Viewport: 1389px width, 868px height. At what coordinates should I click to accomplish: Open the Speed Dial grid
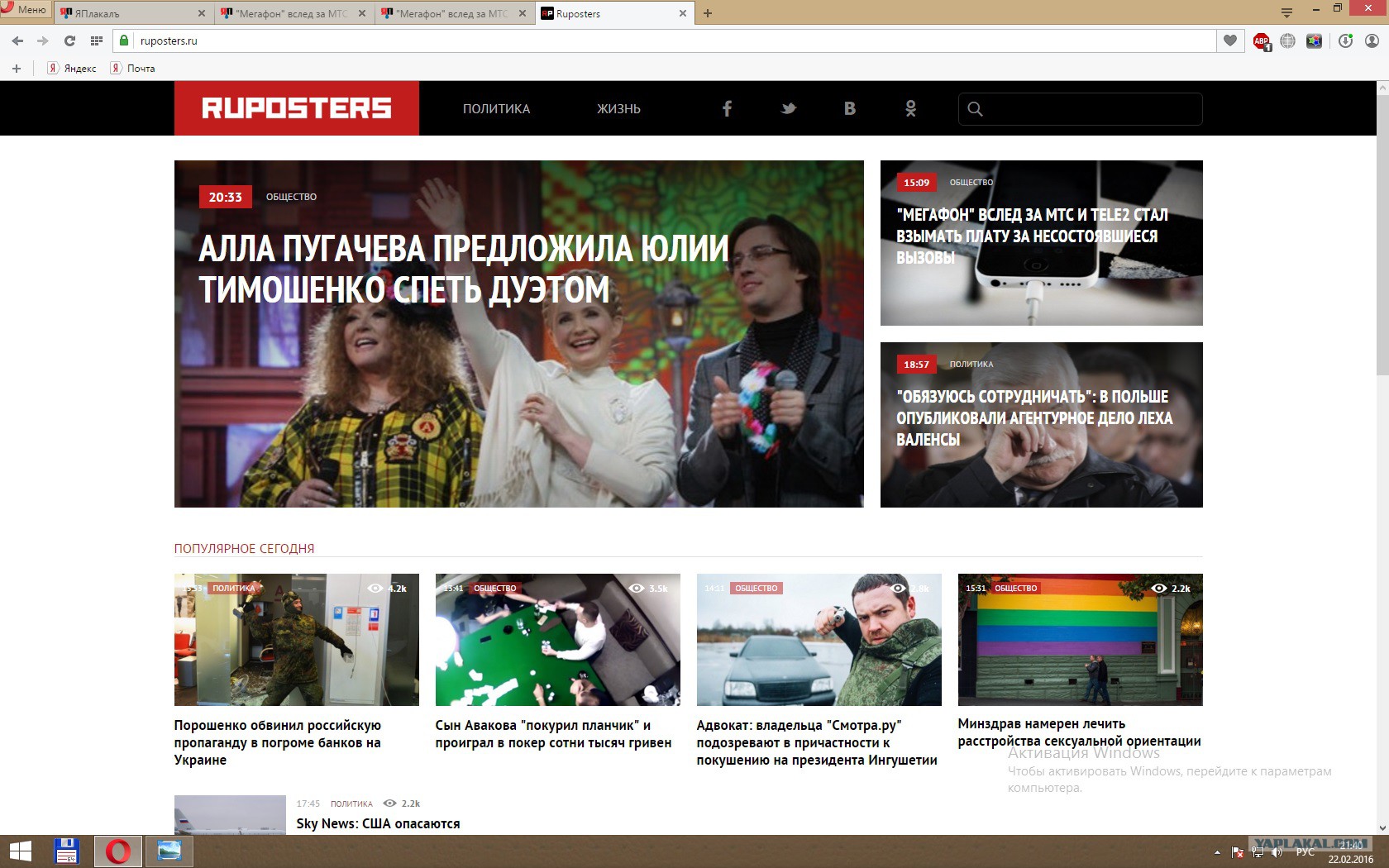(x=97, y=41)
